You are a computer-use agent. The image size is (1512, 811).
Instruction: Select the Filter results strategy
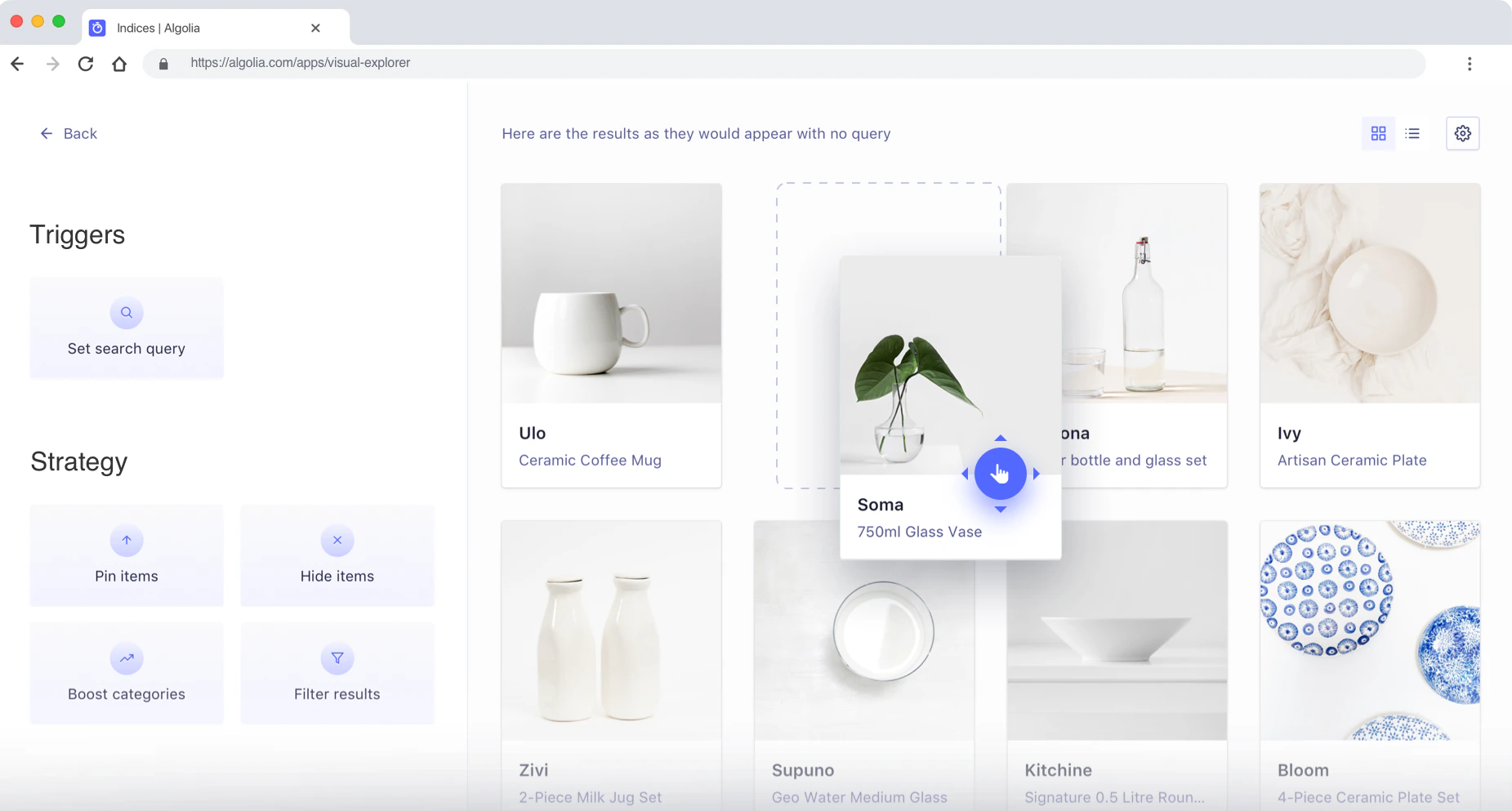[x=337, y=673]
